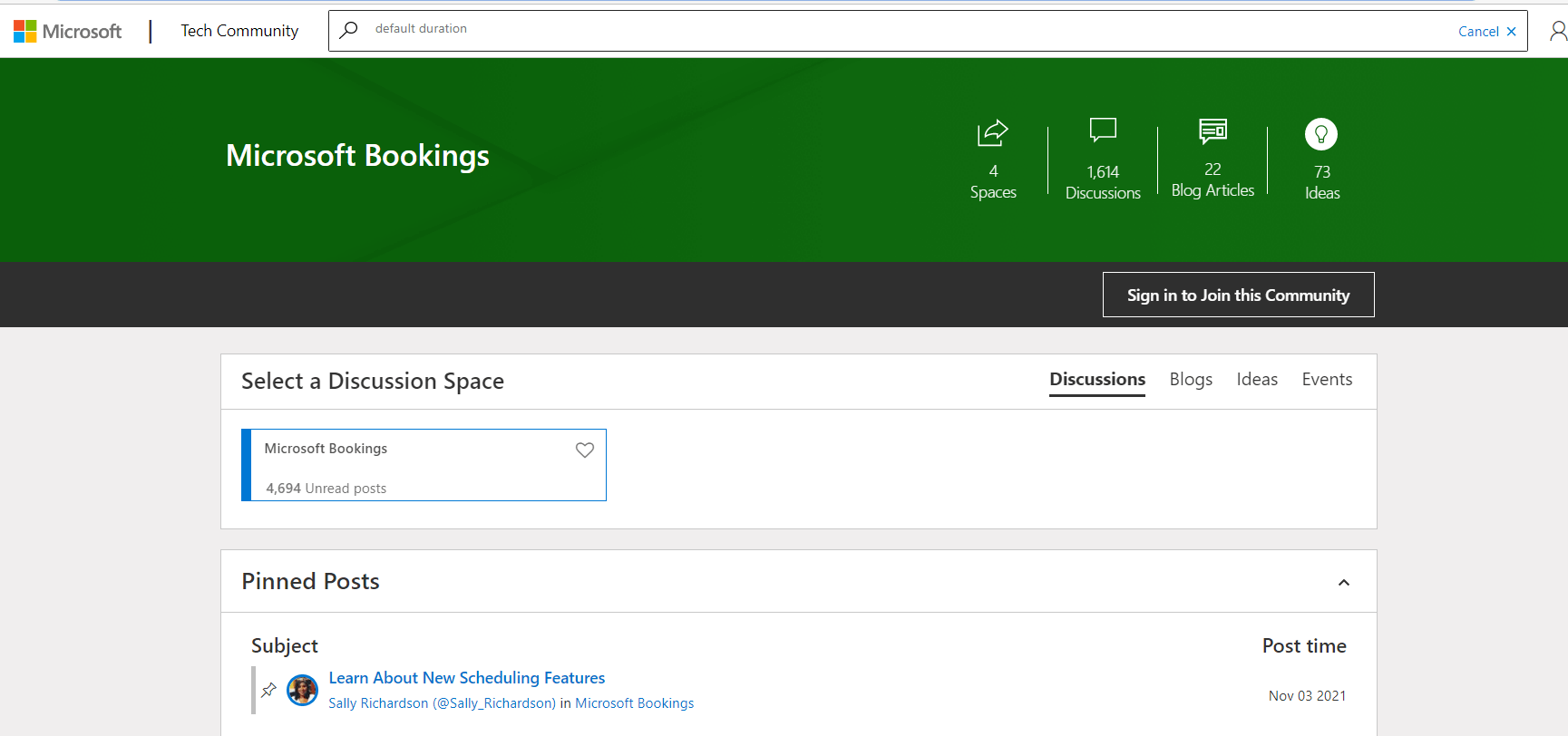
Task: Open Microsoft Bookings link in post byline
Action: (634, 703)
